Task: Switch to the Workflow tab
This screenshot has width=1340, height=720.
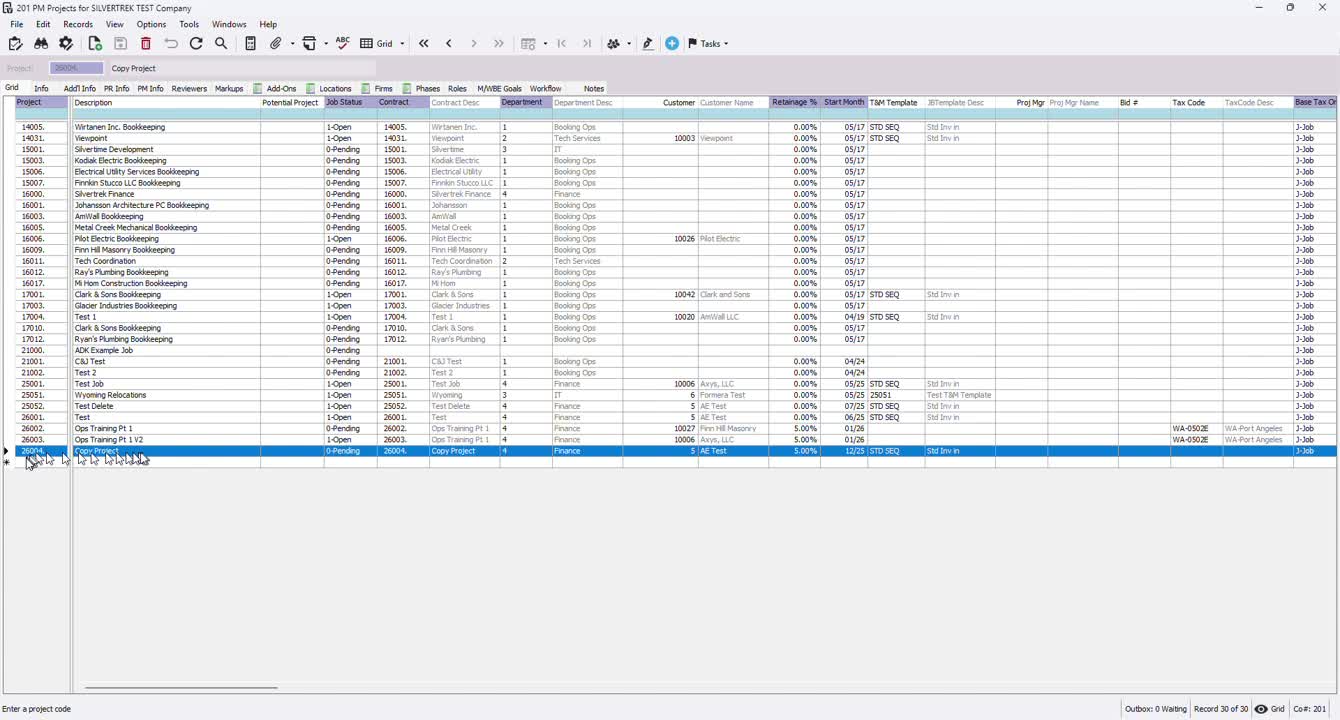Action: [x=546, y=89]
